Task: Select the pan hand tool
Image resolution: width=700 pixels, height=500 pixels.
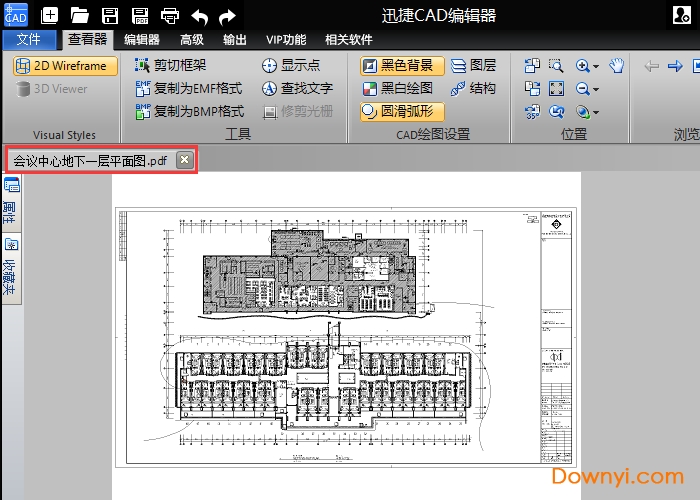Action: pyautogui.click(x=617, y=66)
